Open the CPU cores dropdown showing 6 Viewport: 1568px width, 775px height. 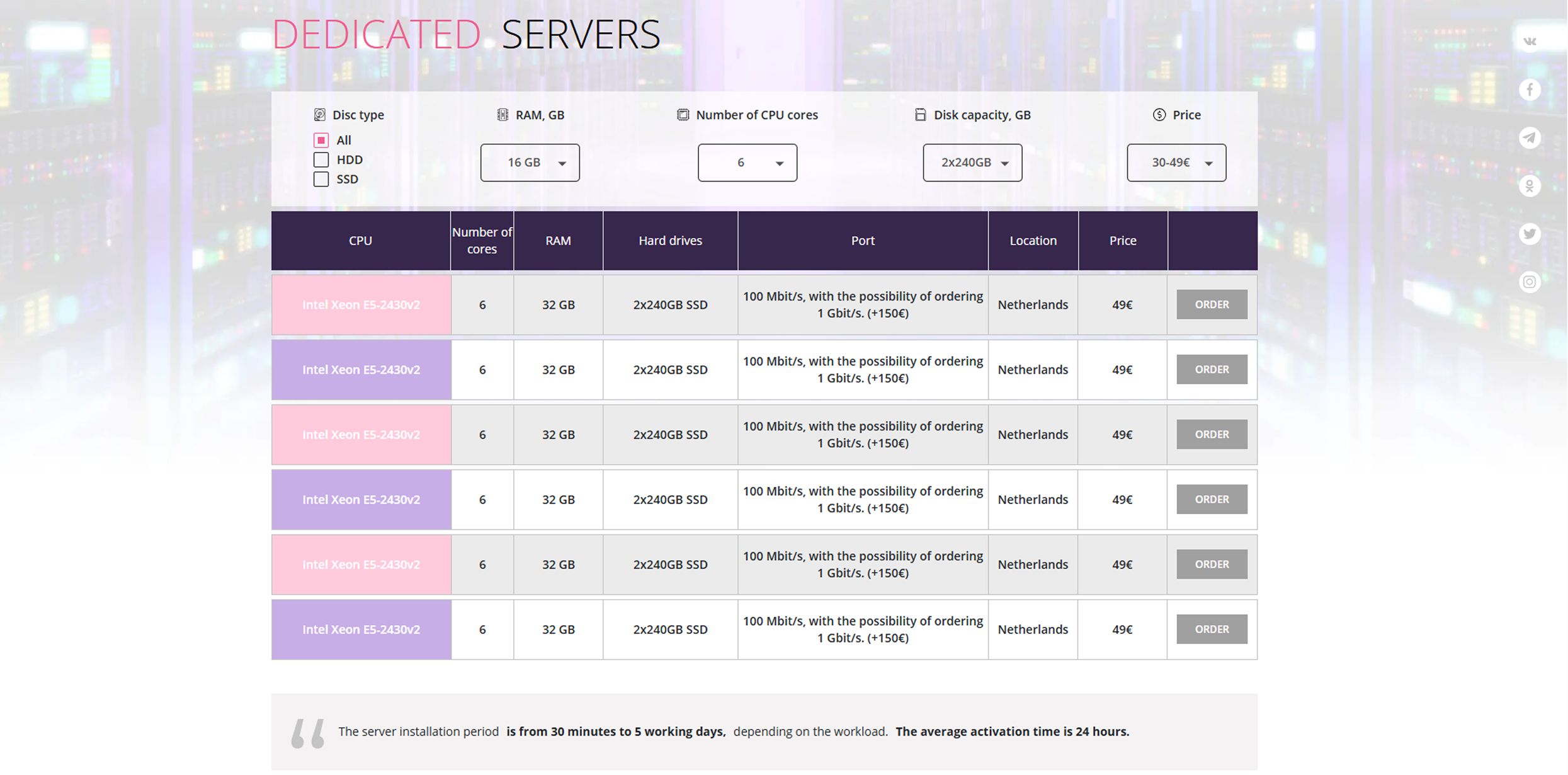point(747,163)
